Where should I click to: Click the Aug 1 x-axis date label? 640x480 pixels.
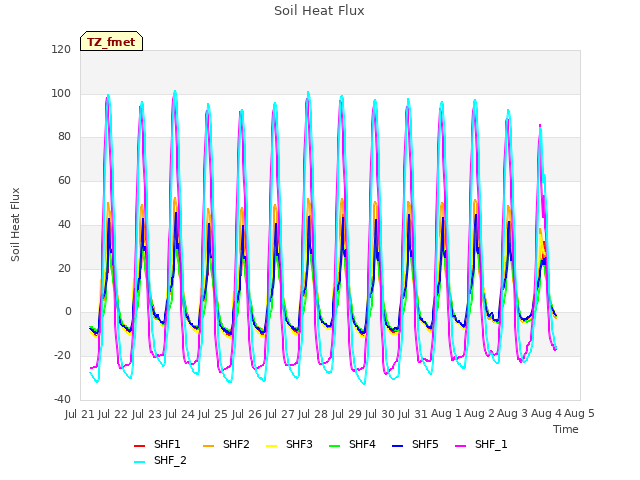(447, 414)
